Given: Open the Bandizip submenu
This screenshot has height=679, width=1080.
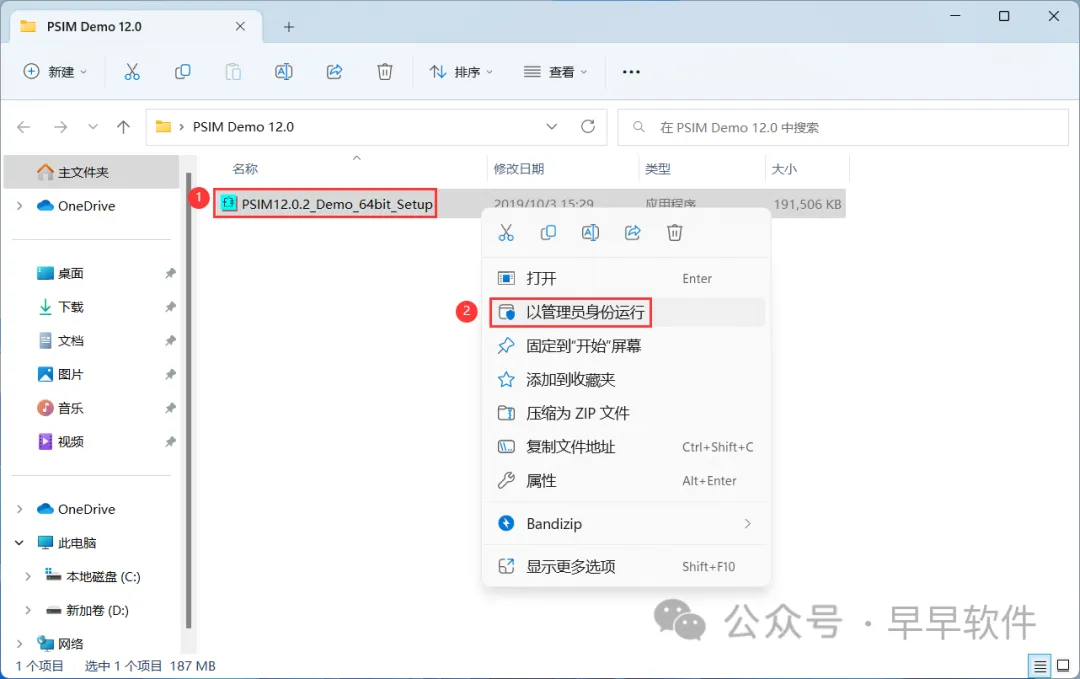Looking at the screenshot, I should click(x=626, y=523).
